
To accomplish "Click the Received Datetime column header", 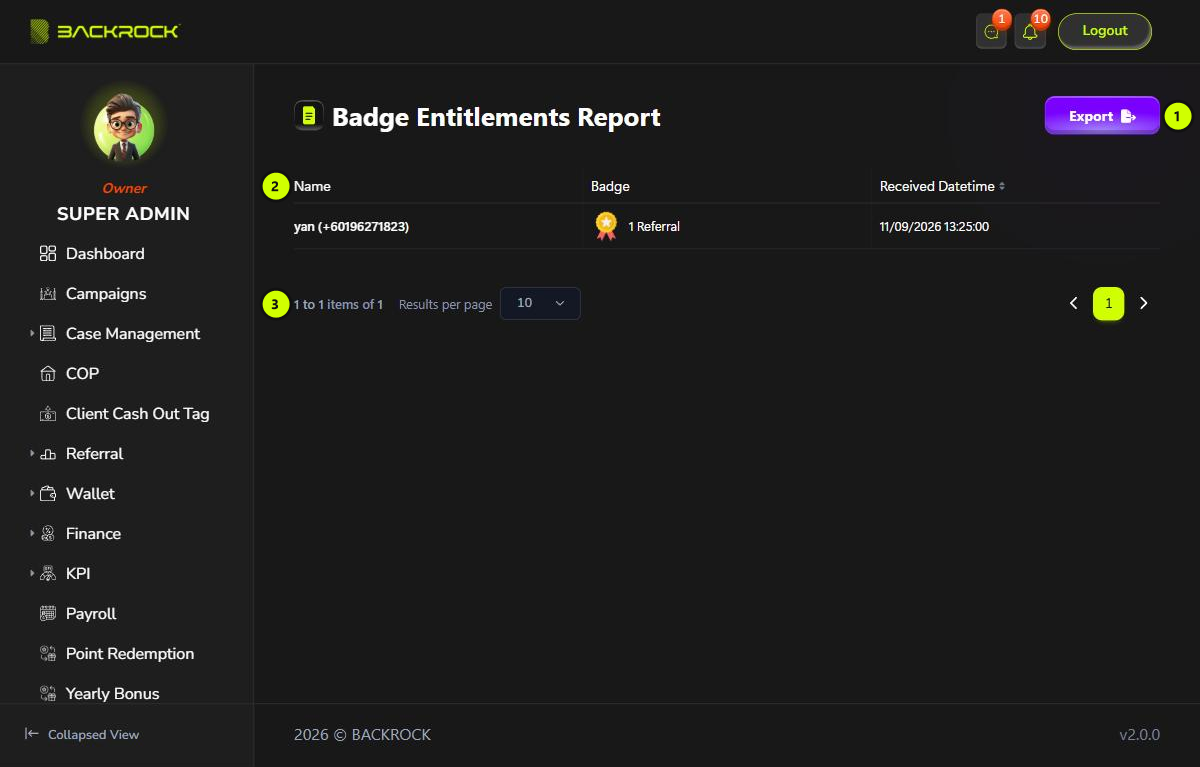I will [x=937, y=186].
